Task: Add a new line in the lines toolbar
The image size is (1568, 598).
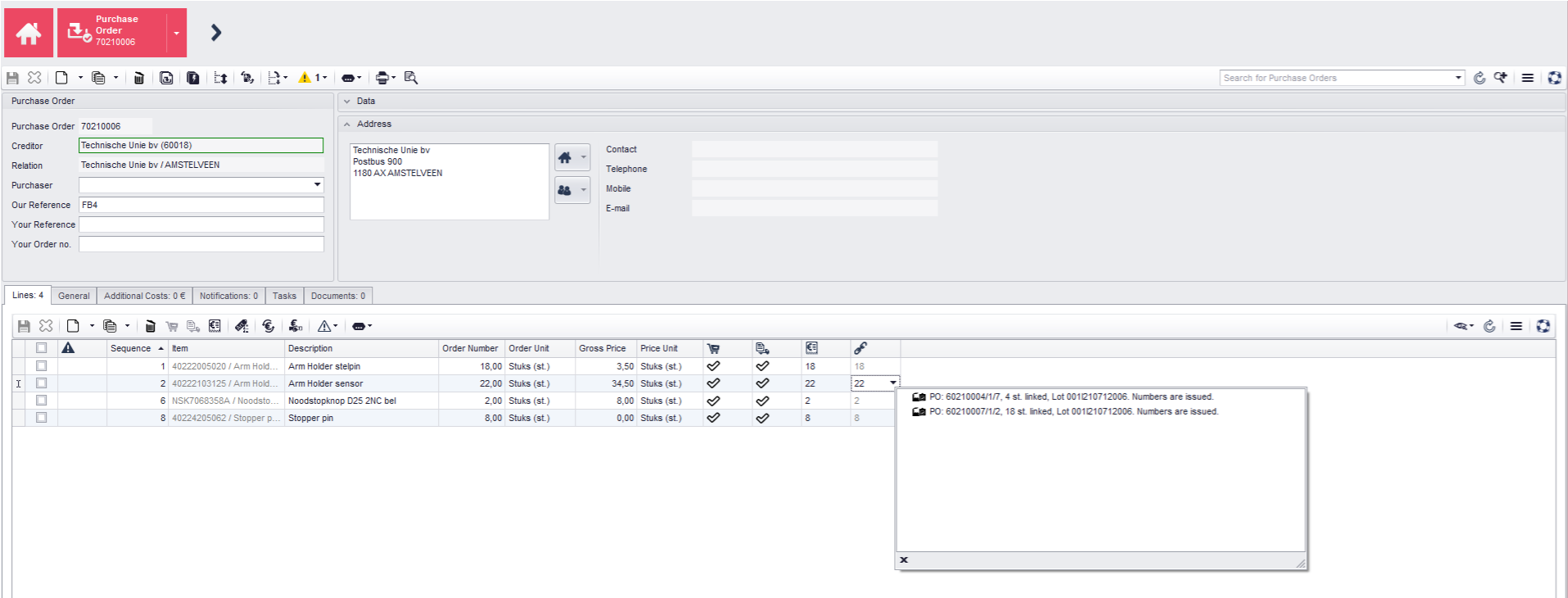Action: tap(73, 326)
